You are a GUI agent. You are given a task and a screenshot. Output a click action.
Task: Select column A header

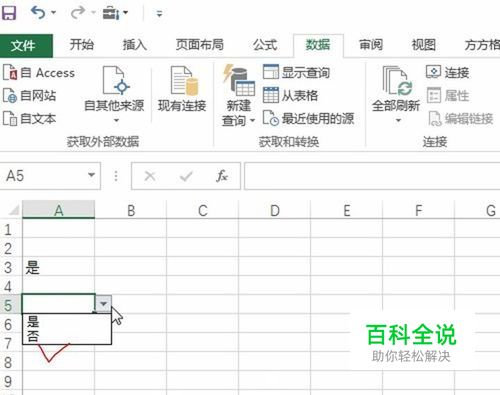tap(59, 210)
